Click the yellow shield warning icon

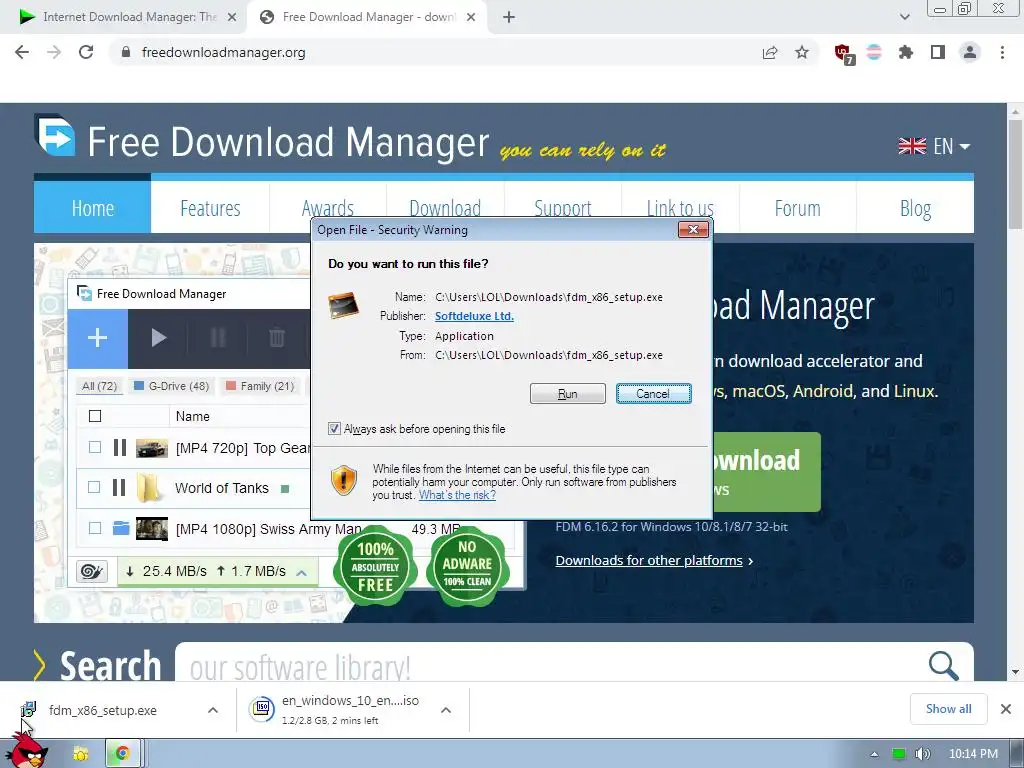(x=344, y=481)
